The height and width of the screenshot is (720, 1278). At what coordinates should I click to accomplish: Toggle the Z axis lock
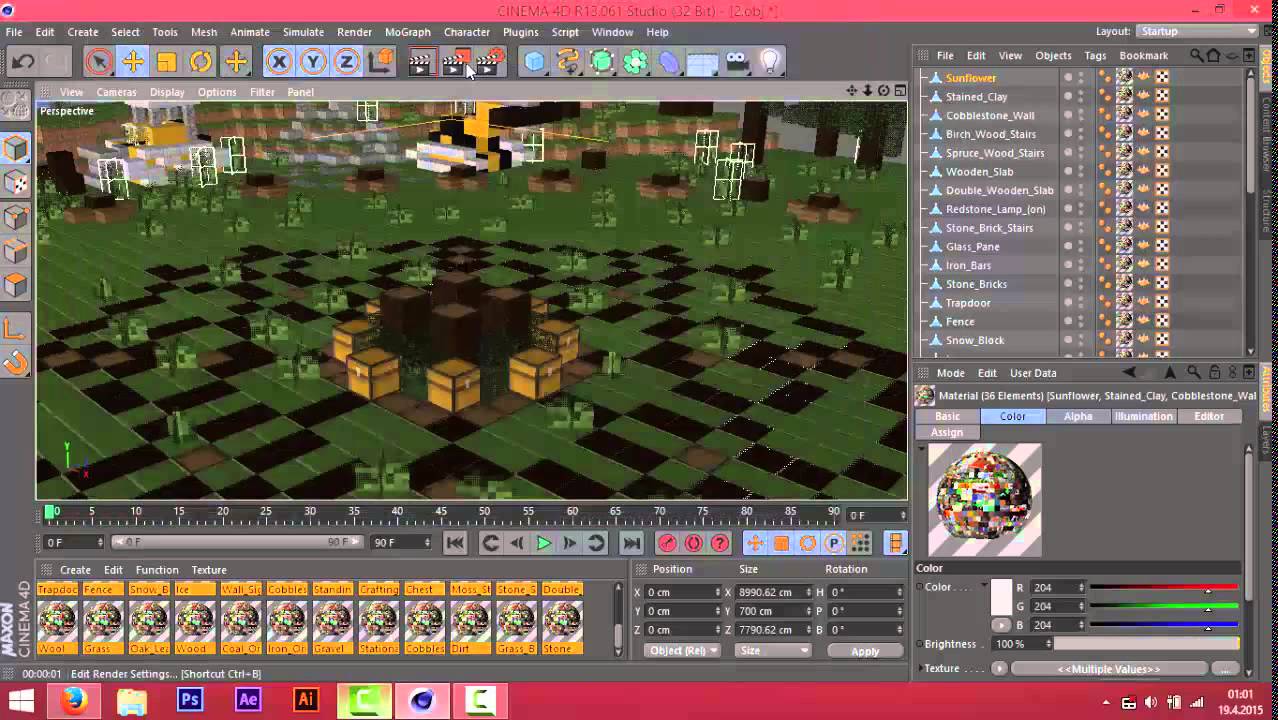pyautogui.click(x=346, y=62)
